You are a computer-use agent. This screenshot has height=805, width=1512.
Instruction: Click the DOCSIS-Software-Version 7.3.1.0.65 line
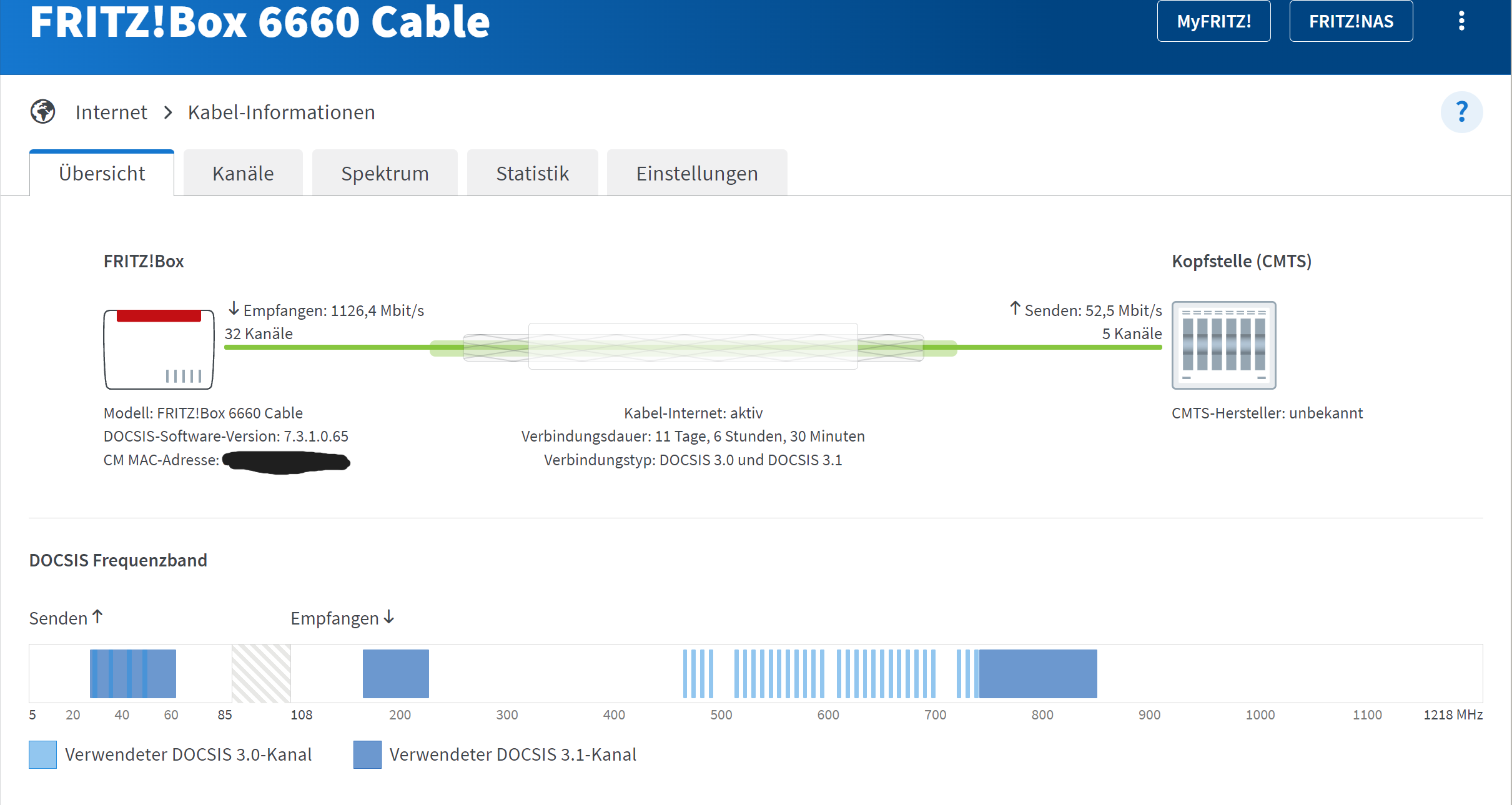(226, 436)
